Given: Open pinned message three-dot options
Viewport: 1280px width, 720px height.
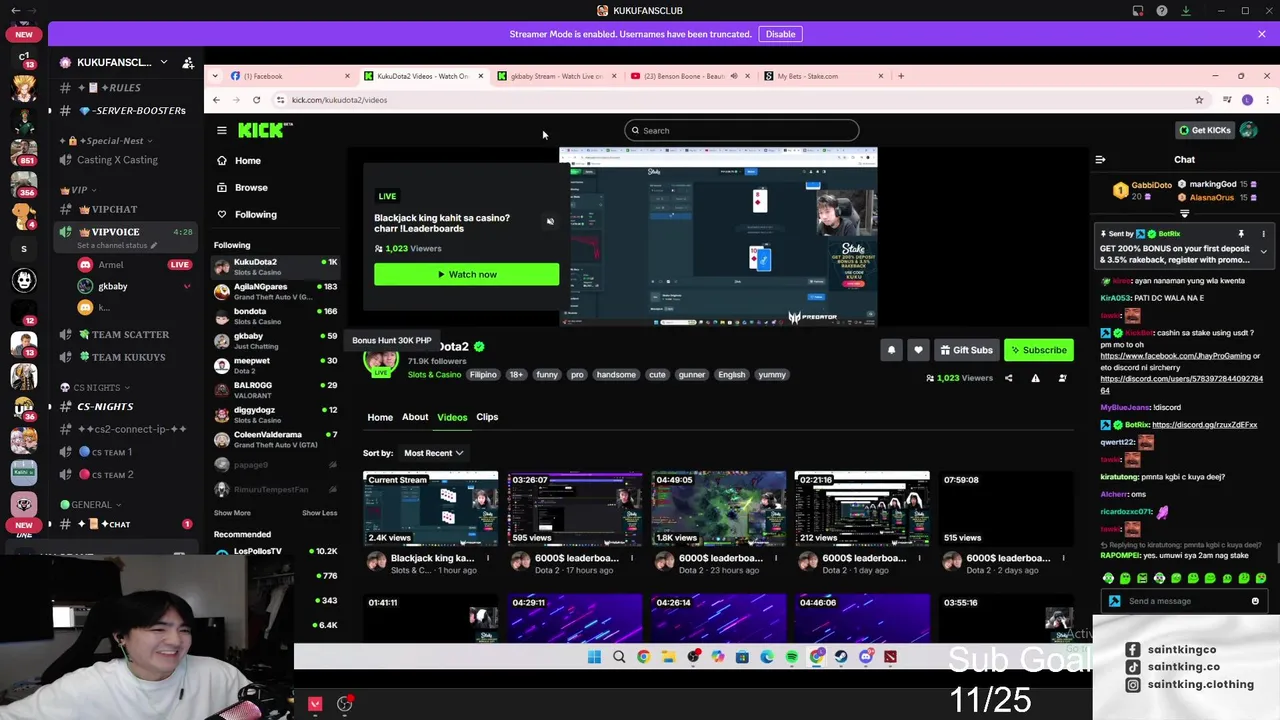Looking at the screenshot, I should [x=1263, y=234].
